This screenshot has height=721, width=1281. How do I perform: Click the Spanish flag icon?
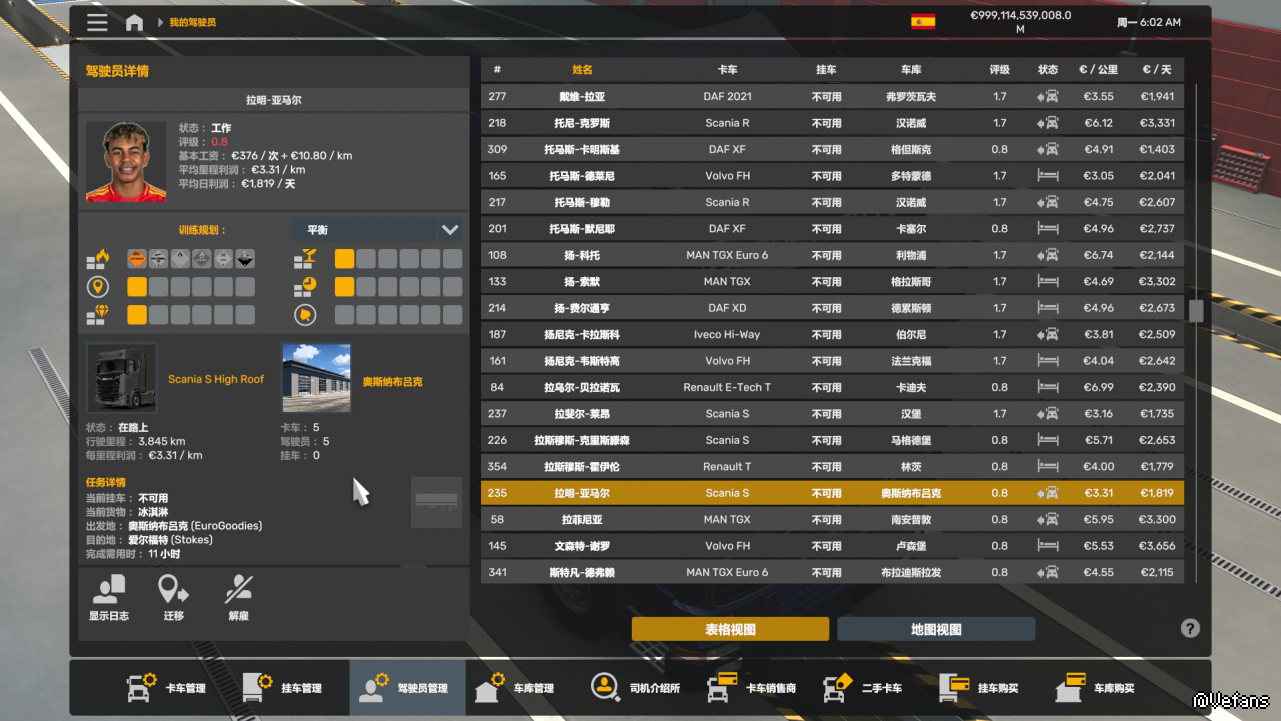923,21
